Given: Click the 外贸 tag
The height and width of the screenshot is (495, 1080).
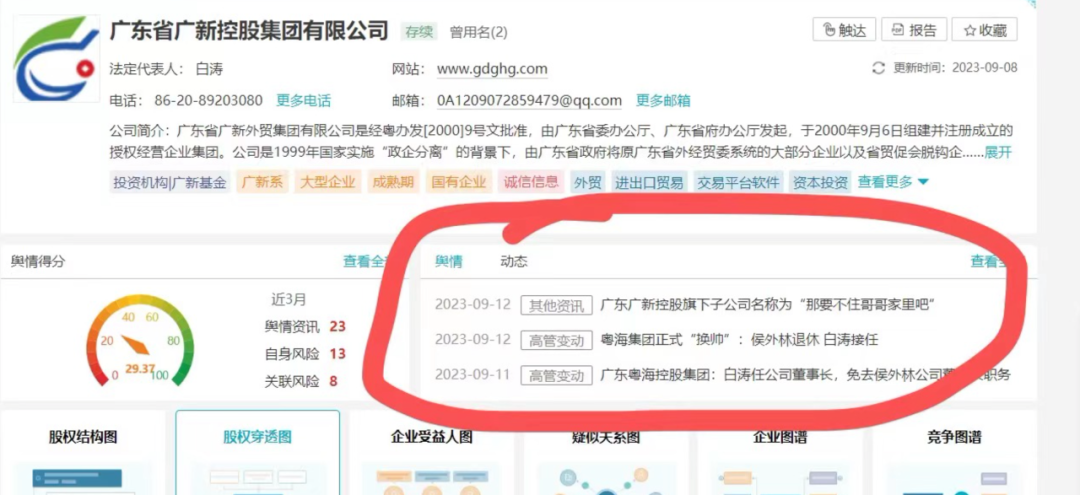Looking at the screenshot, I should coord(588,182).
